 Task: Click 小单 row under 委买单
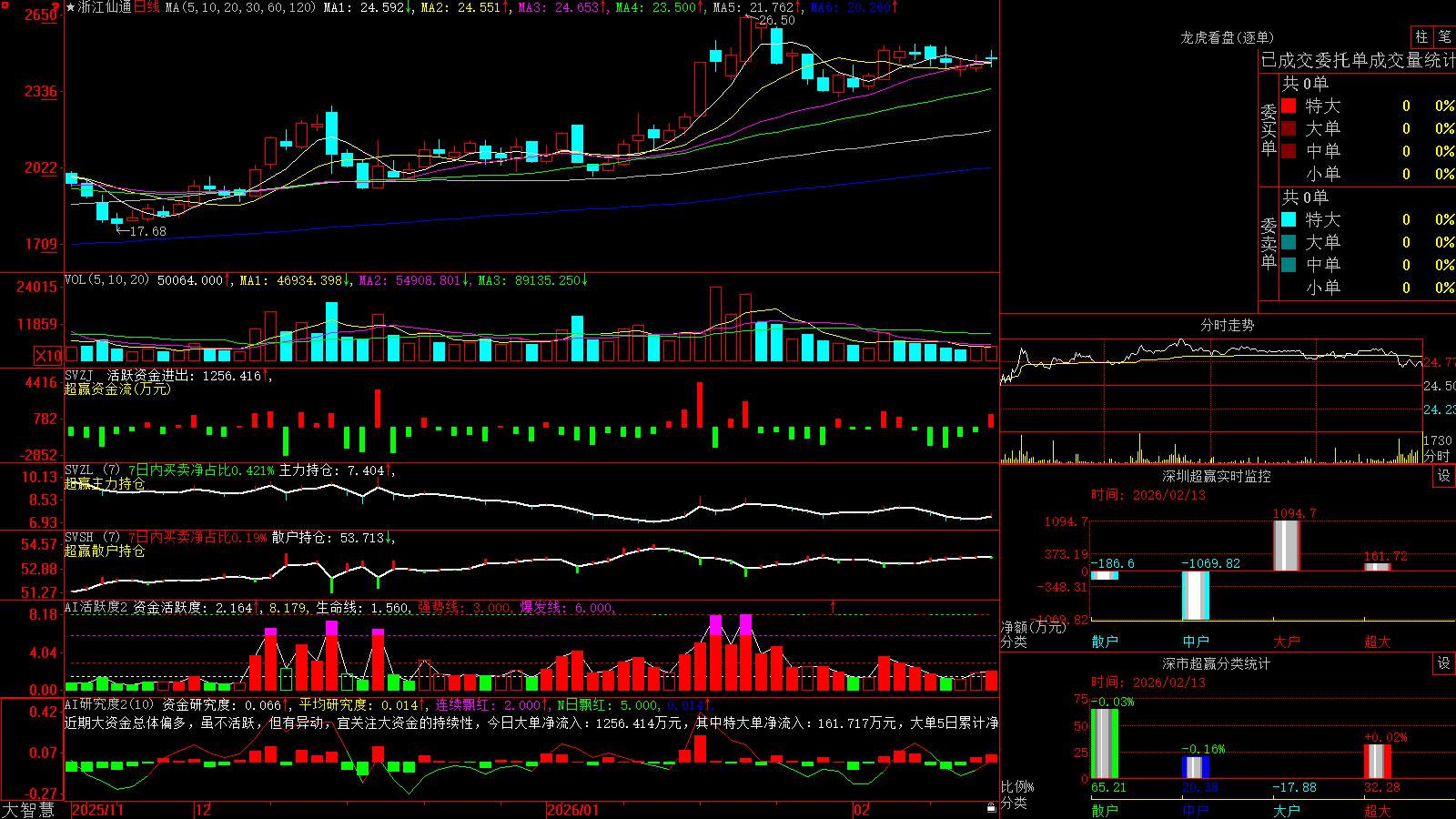tap(1368, 174)
